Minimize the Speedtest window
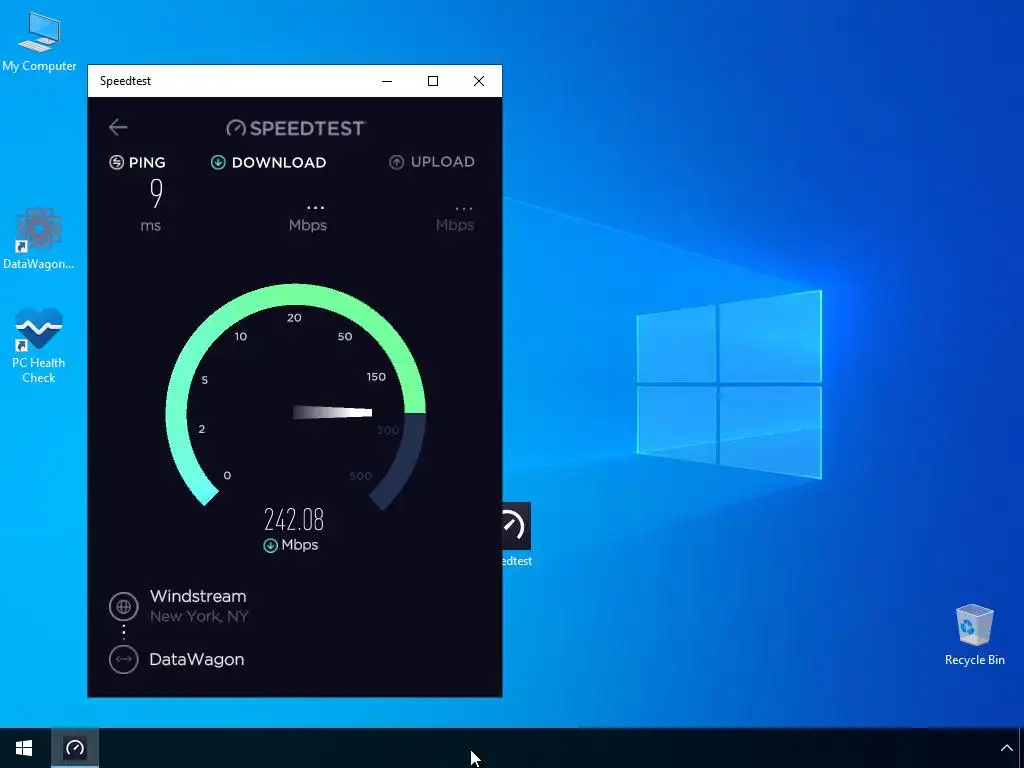Image resolution: width=1024 pixels, height=768 pixels. coord(387,81)
